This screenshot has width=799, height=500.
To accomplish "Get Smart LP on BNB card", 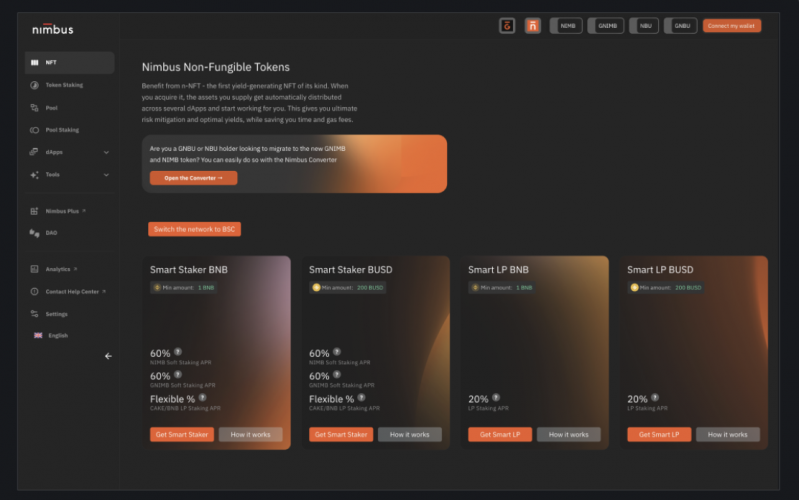I will (500, 434).
